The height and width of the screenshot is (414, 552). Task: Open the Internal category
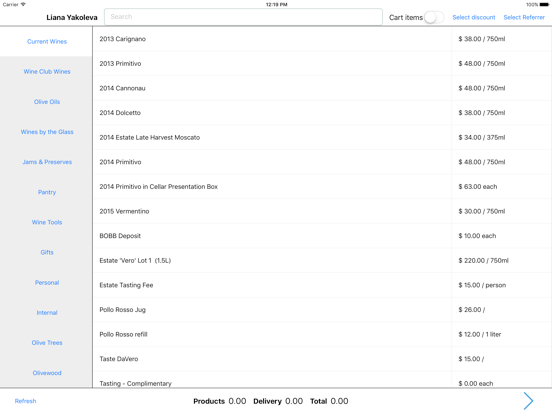point(47,313)
